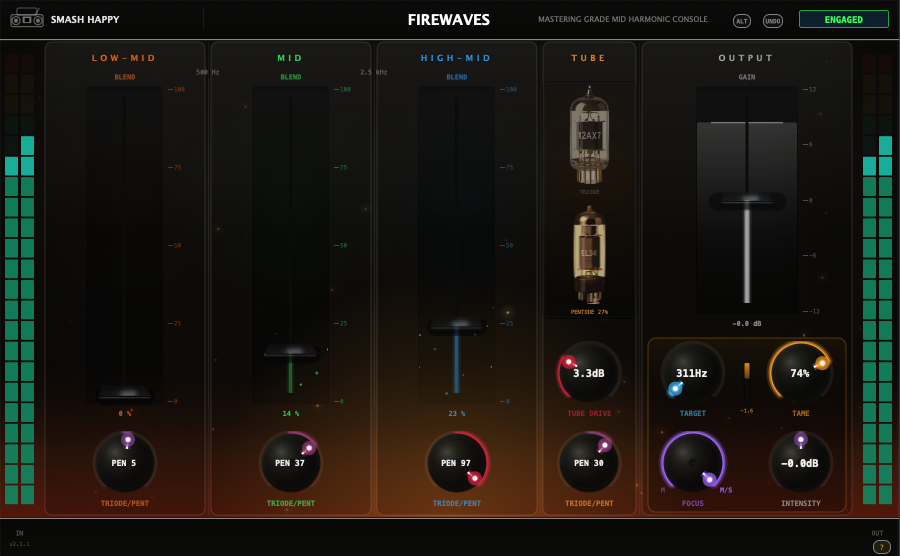Click the UNDO button
The image size is (900, 556).
(x=773, y=21)
